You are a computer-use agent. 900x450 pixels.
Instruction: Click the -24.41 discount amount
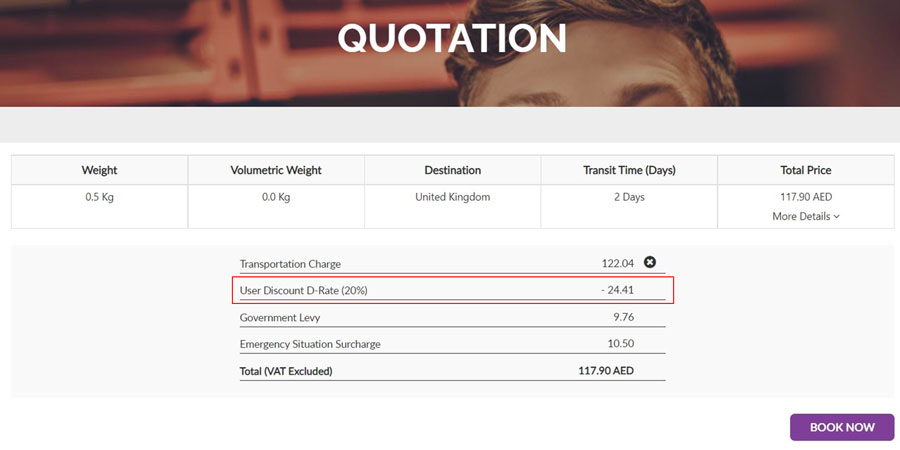point(619,291)
